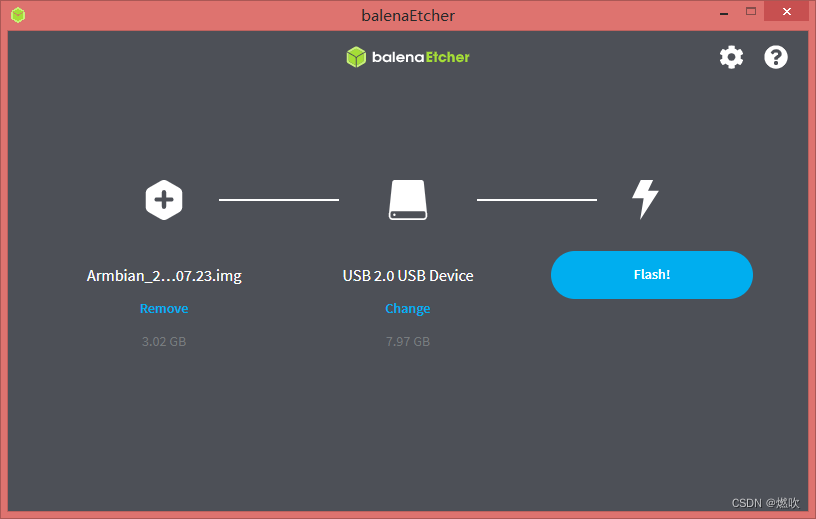Change the selected USB target drive
Screen dimensions: 816x519
pyautogui.click(x=407, y=309)
